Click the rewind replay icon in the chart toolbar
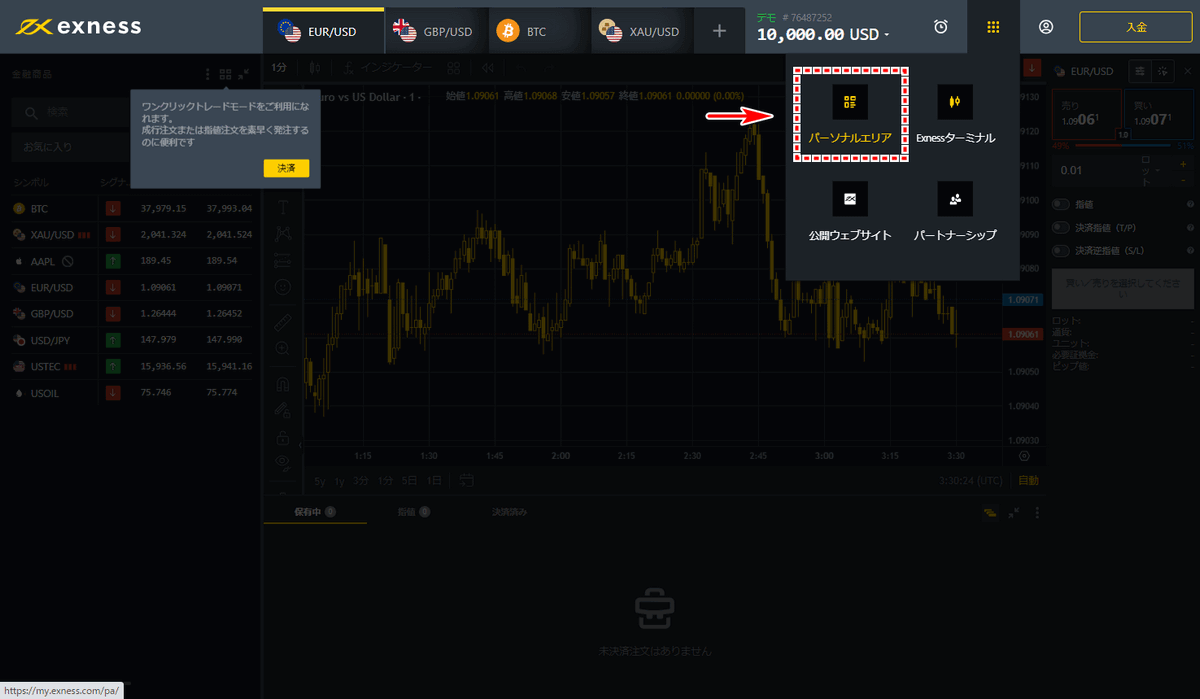The height and width of the screenshot is (699, 1200). [x=488, y=68]
